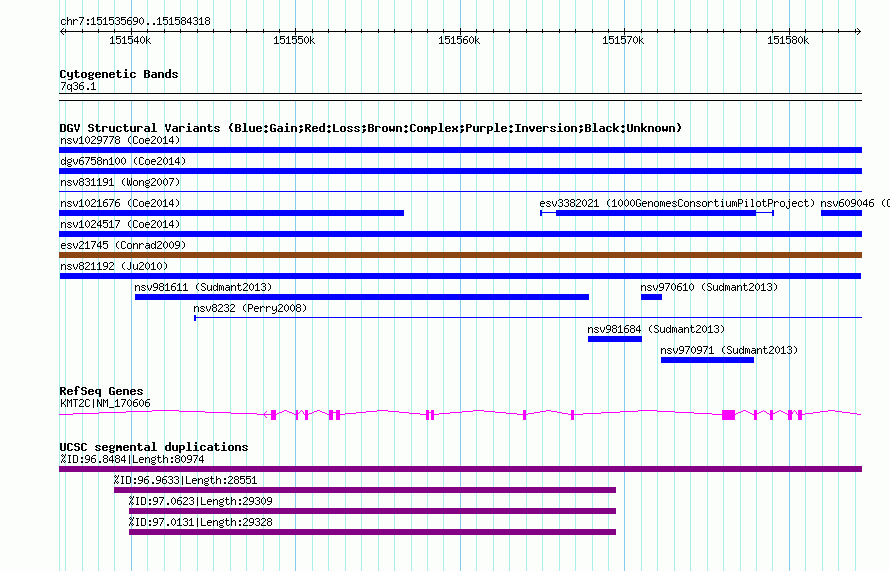Click the nsv8232 (Perry2008) label text

point(250,308)
